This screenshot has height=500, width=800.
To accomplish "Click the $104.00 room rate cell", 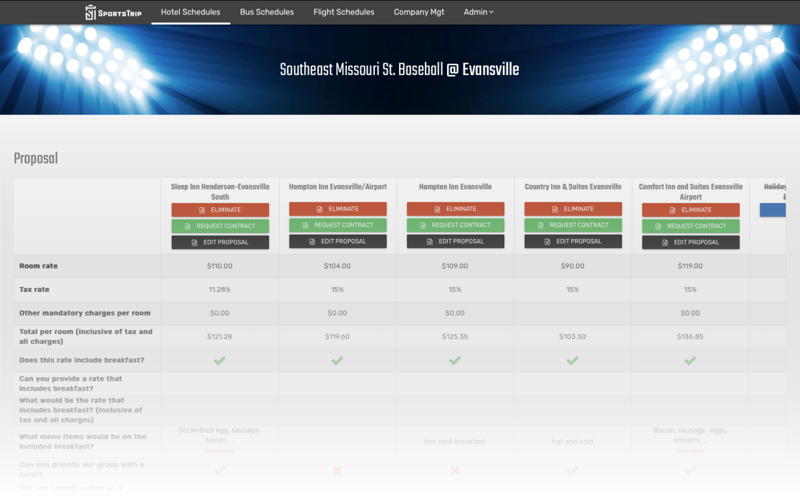I will (337, 266).
